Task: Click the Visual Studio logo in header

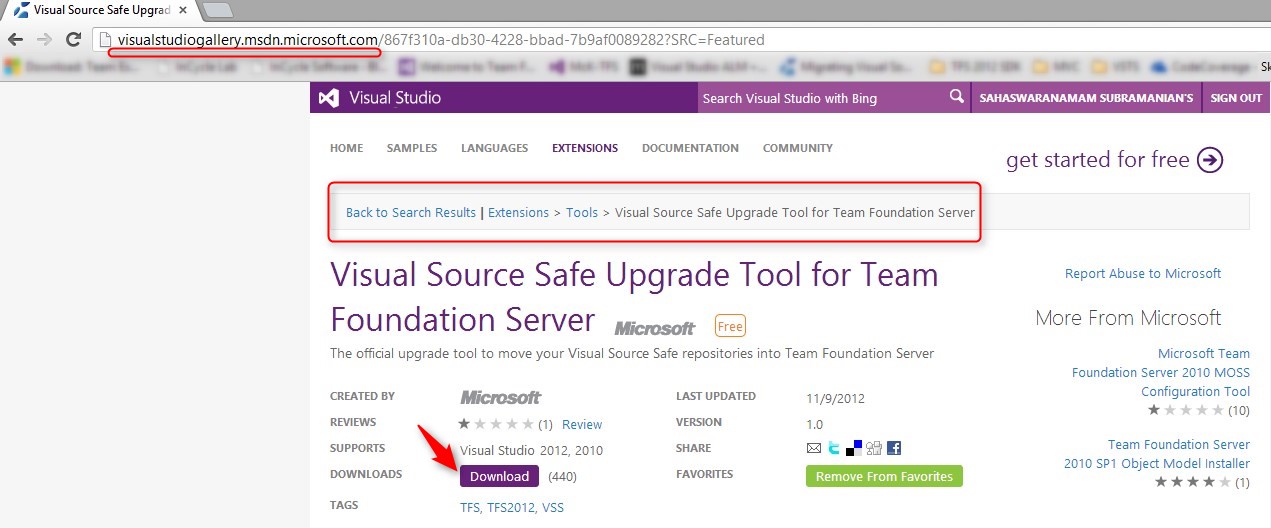Action: click(380, 98)
